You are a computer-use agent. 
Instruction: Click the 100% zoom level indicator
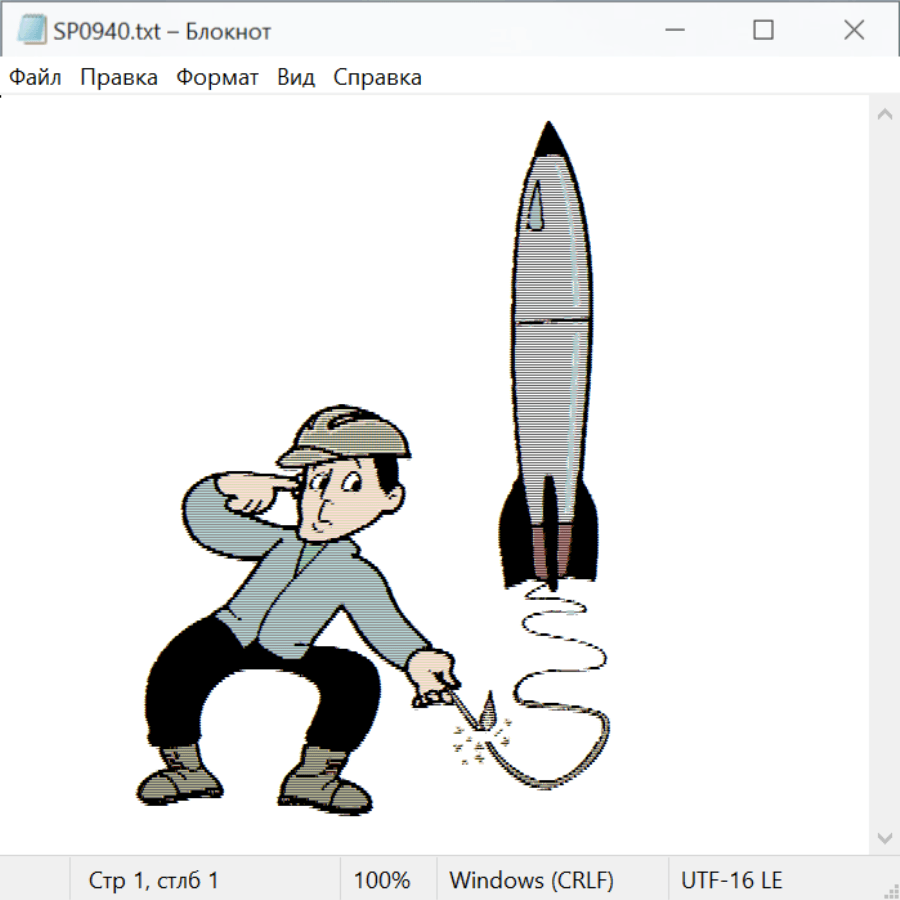[382, 880]
